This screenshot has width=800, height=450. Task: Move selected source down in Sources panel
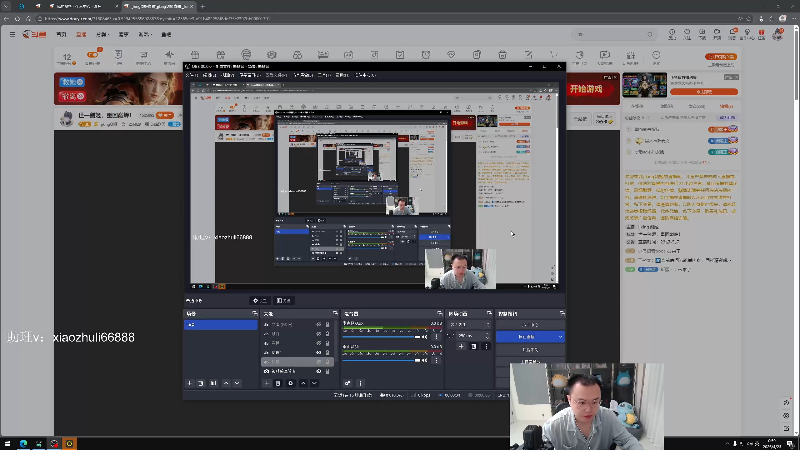tap(314, 383)
